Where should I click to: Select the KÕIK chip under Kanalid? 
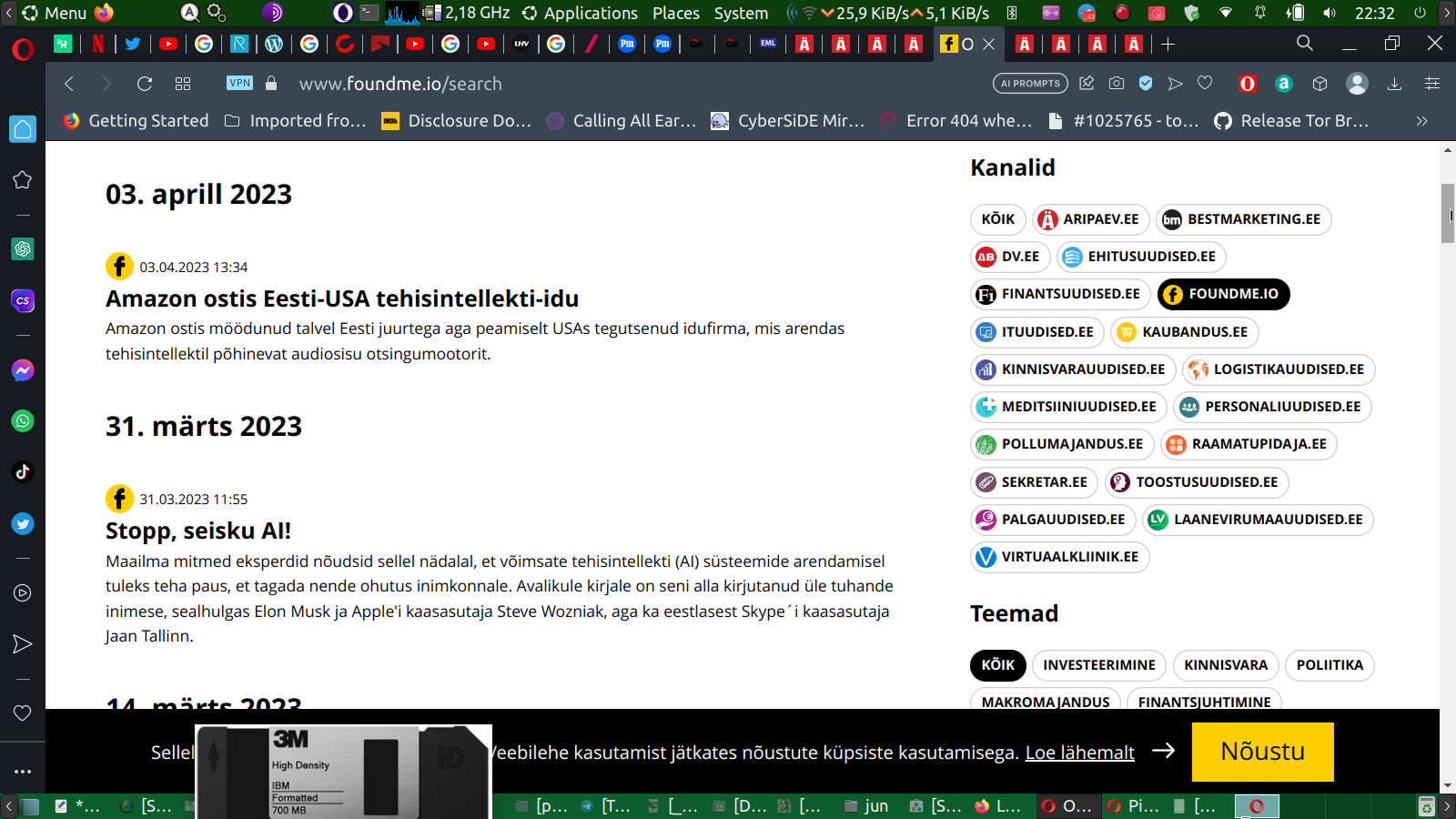(x=998, y=219)
